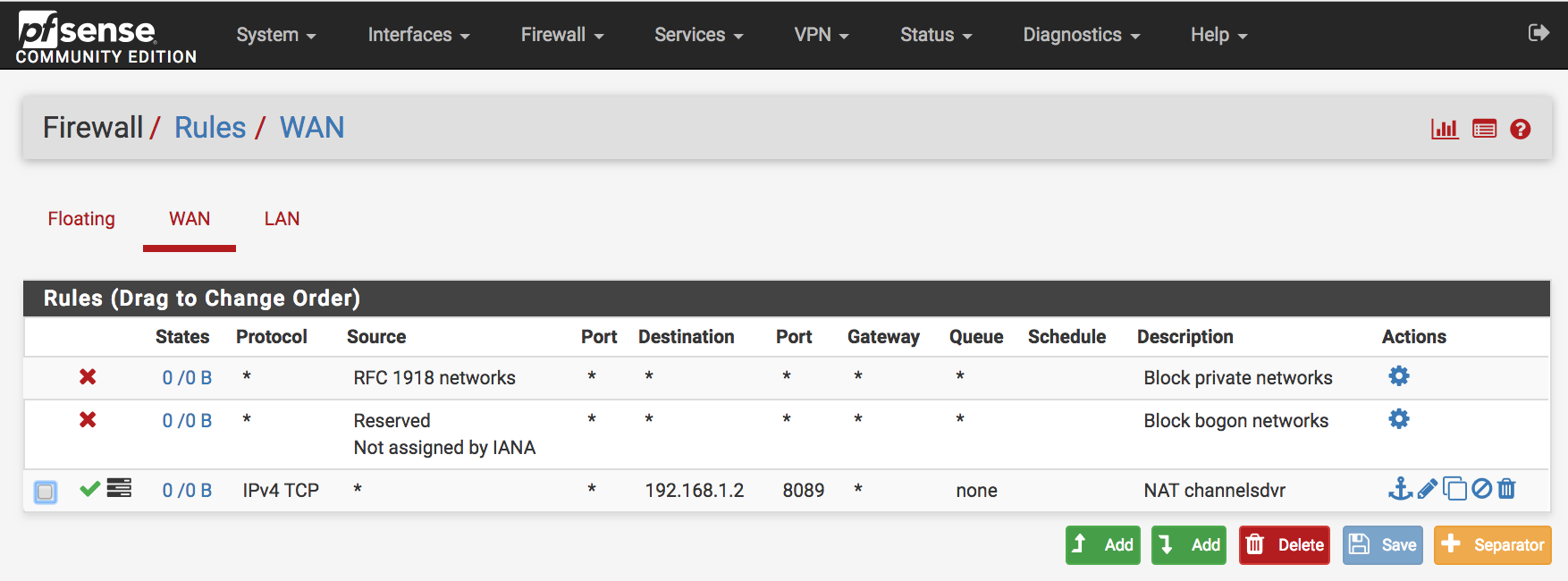Open settings gear for Block bogon networks
The width and height of the screenshot is (1568, 581).
pos(1398,419)
